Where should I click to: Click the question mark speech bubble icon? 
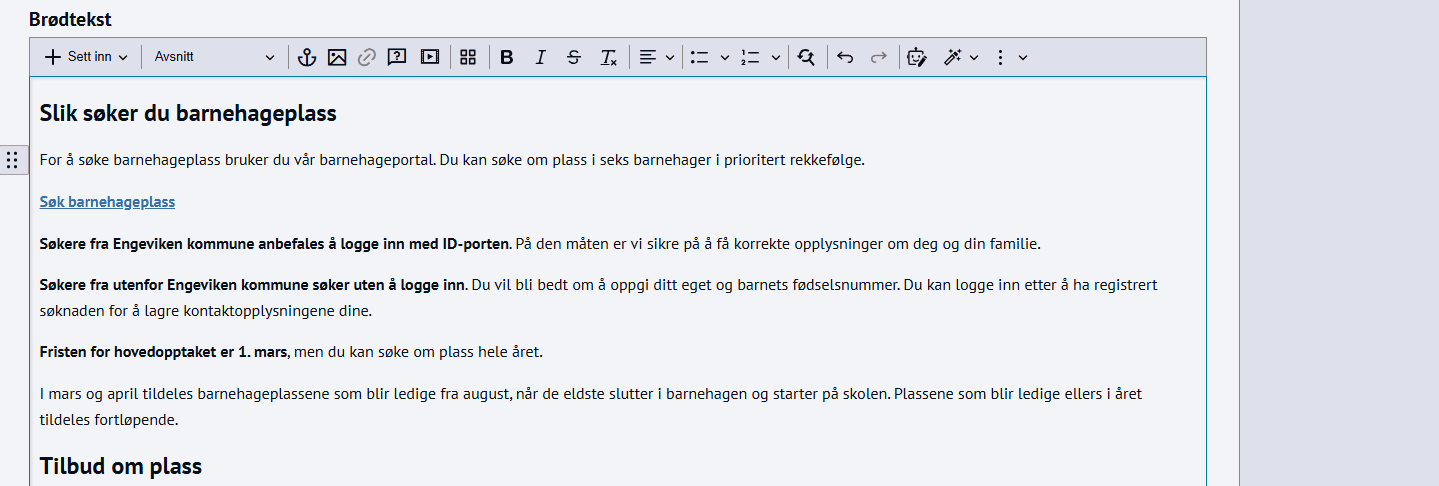[397, 57]
